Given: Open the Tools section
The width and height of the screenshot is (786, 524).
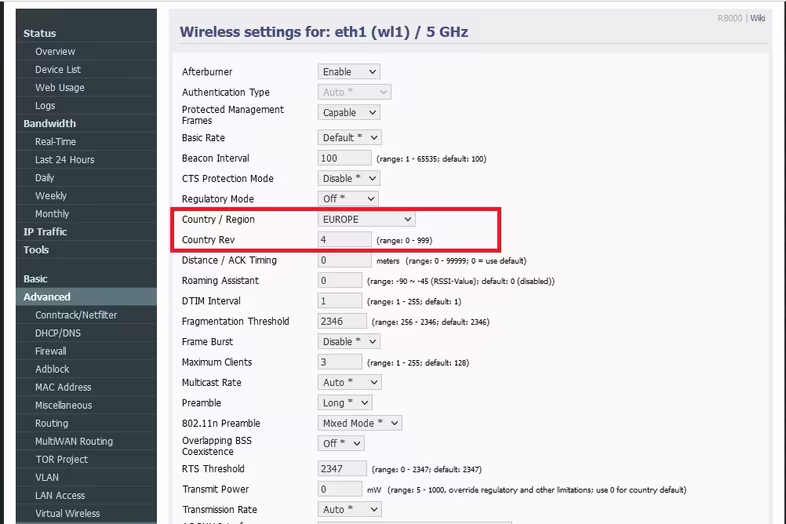Looking at the screenshot, I should [x=36, y=250].
